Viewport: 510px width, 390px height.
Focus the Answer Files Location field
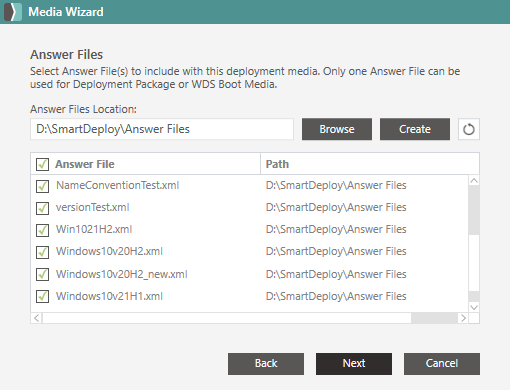click(x=162, y=129)
